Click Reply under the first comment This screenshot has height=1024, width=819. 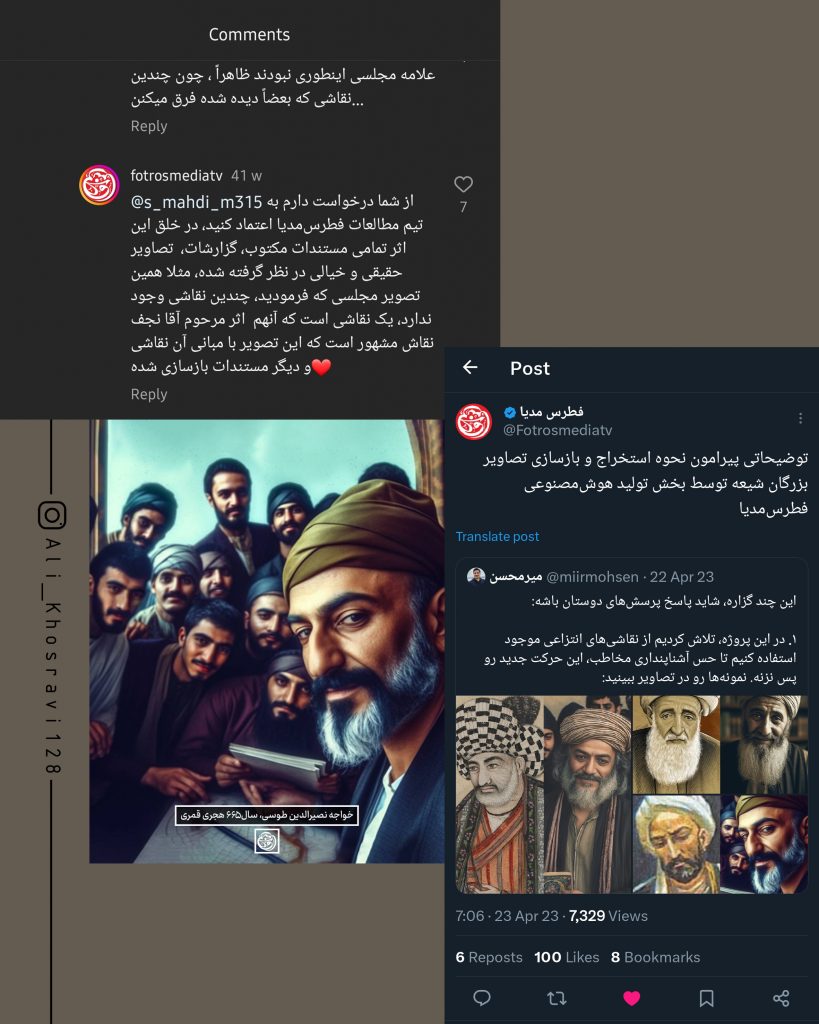click(149, 125)
